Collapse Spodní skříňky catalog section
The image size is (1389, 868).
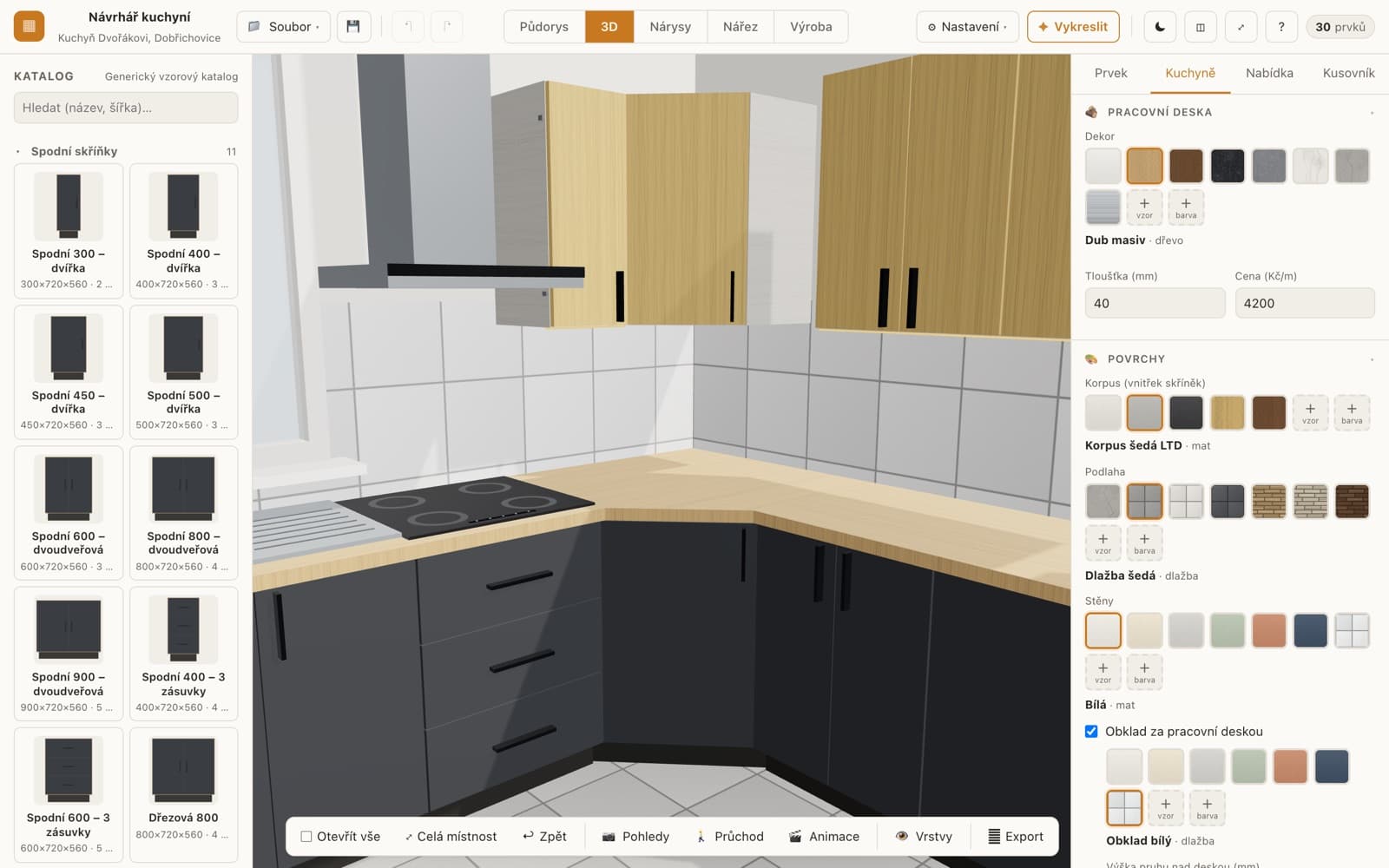tap(125, 151)
